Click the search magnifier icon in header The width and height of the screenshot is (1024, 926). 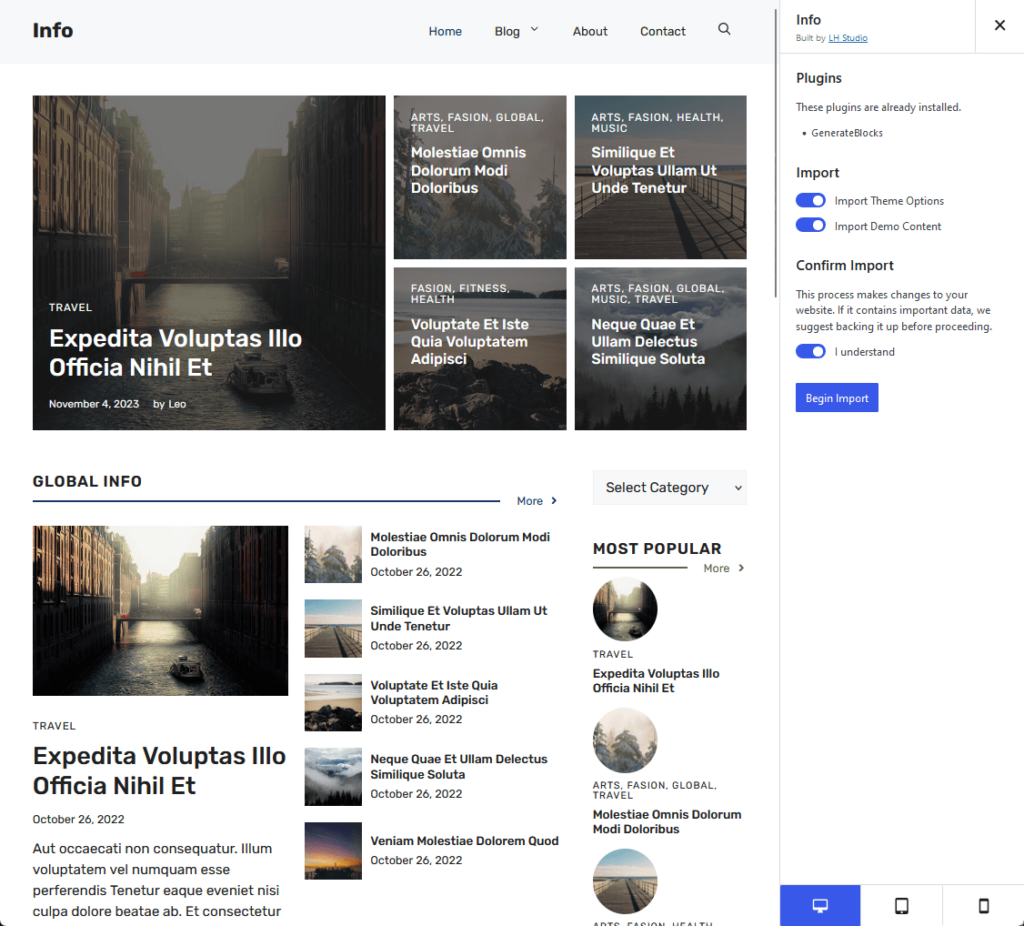(x=724, y=29)
